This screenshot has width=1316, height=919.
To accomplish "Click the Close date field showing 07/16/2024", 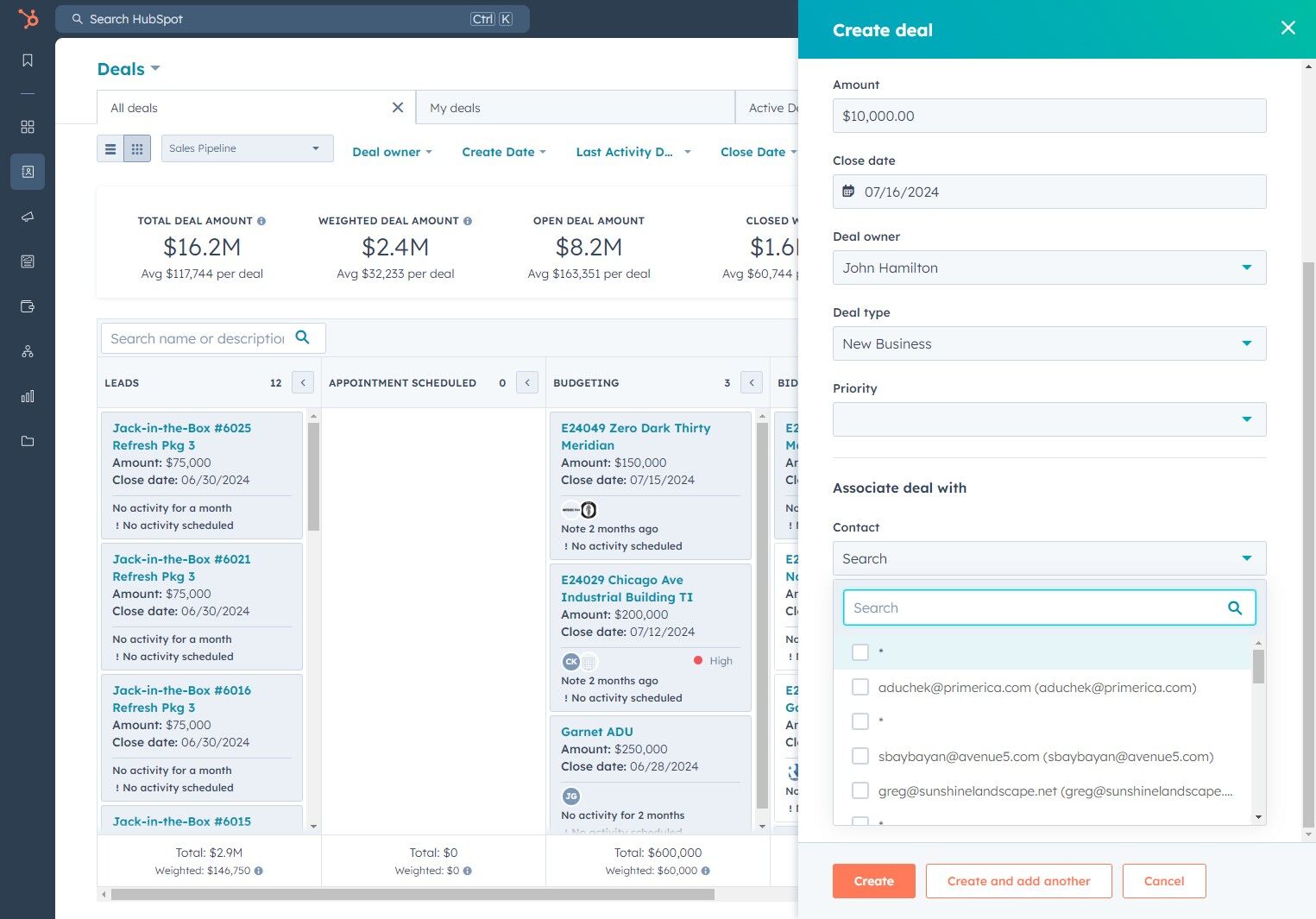I will coord(1049,192).
